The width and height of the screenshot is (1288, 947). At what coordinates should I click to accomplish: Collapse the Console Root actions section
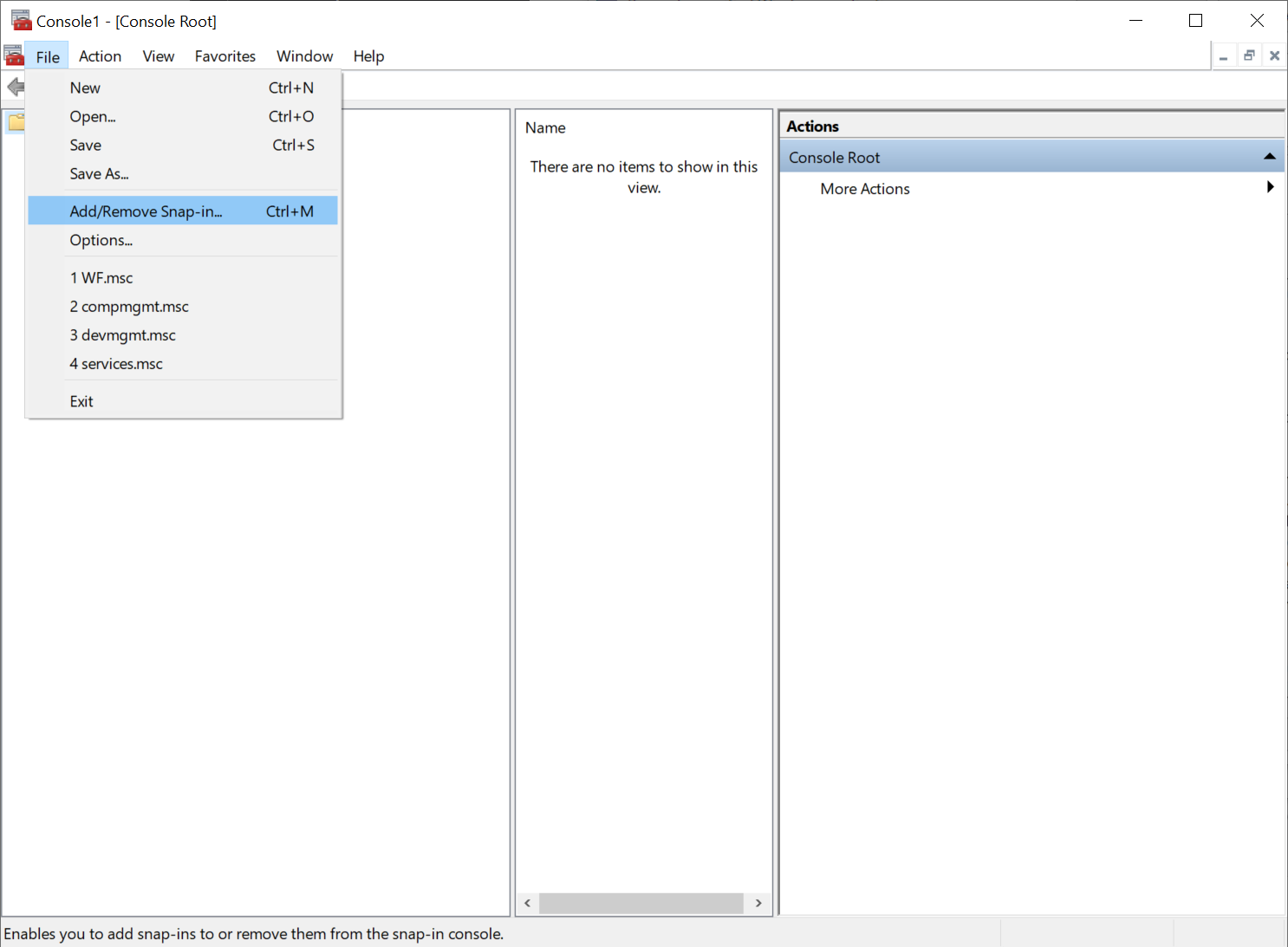tap(1270, 156)
